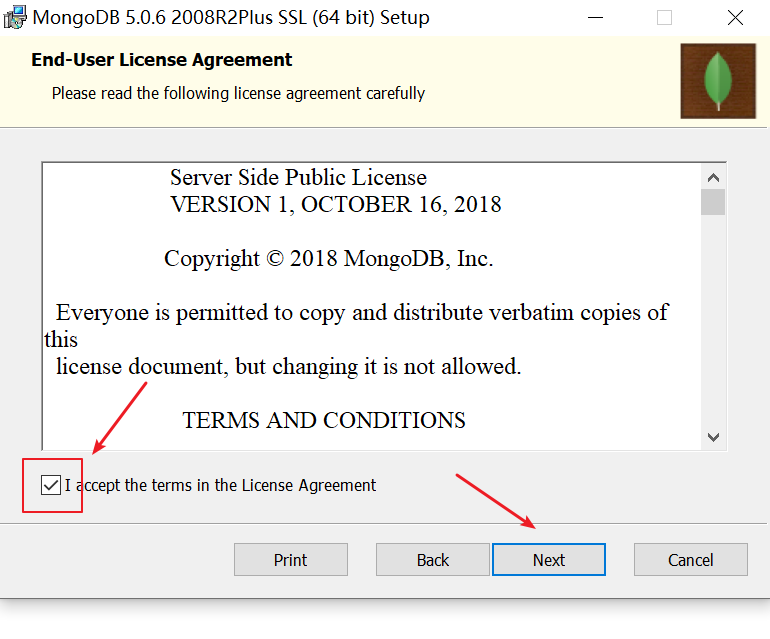Screen dimensions: 770x639
Task: Print the license agreement
Action: point(291,559)
